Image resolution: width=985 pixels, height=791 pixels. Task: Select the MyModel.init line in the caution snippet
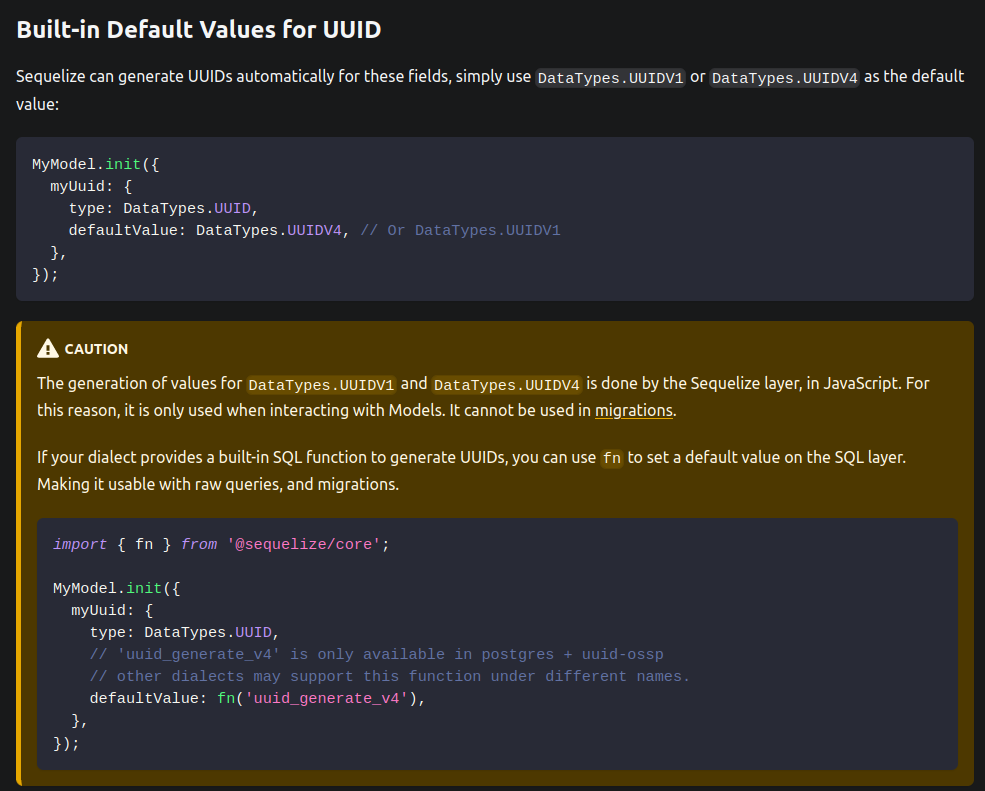117,588
